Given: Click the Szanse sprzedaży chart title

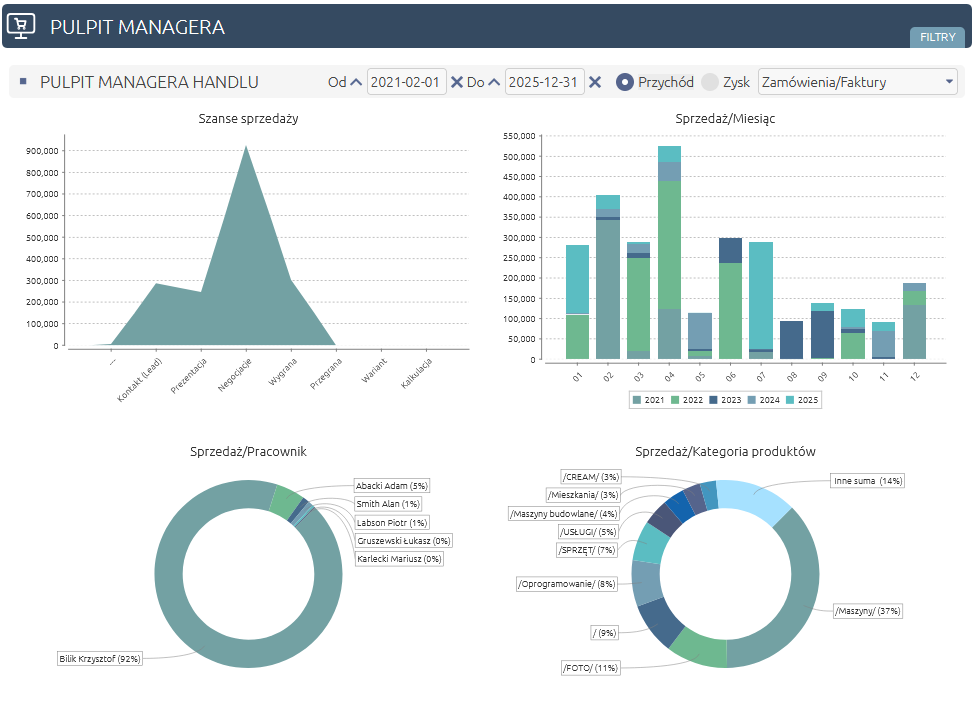Looking at the screenshot, I should coord(248,119).
